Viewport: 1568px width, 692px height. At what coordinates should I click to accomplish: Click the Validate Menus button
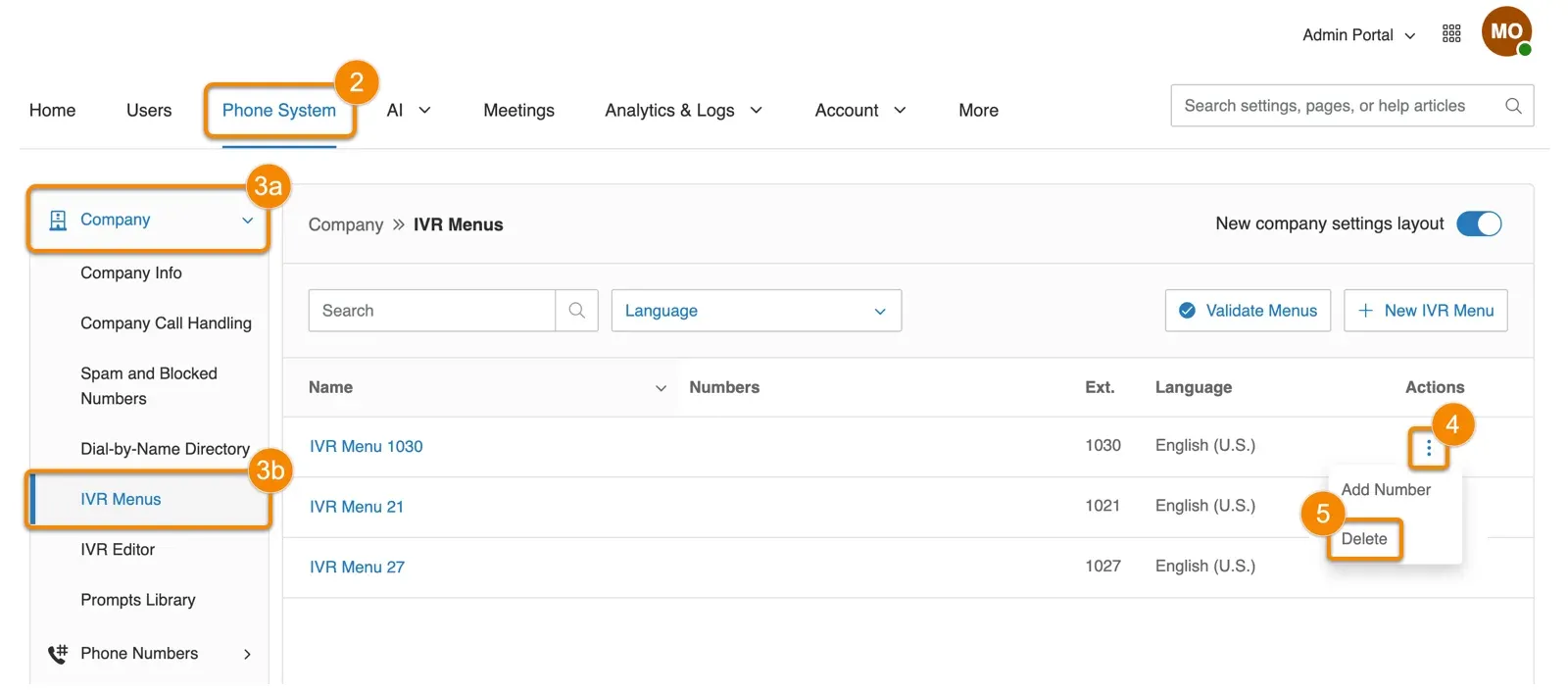[1248, 311]
